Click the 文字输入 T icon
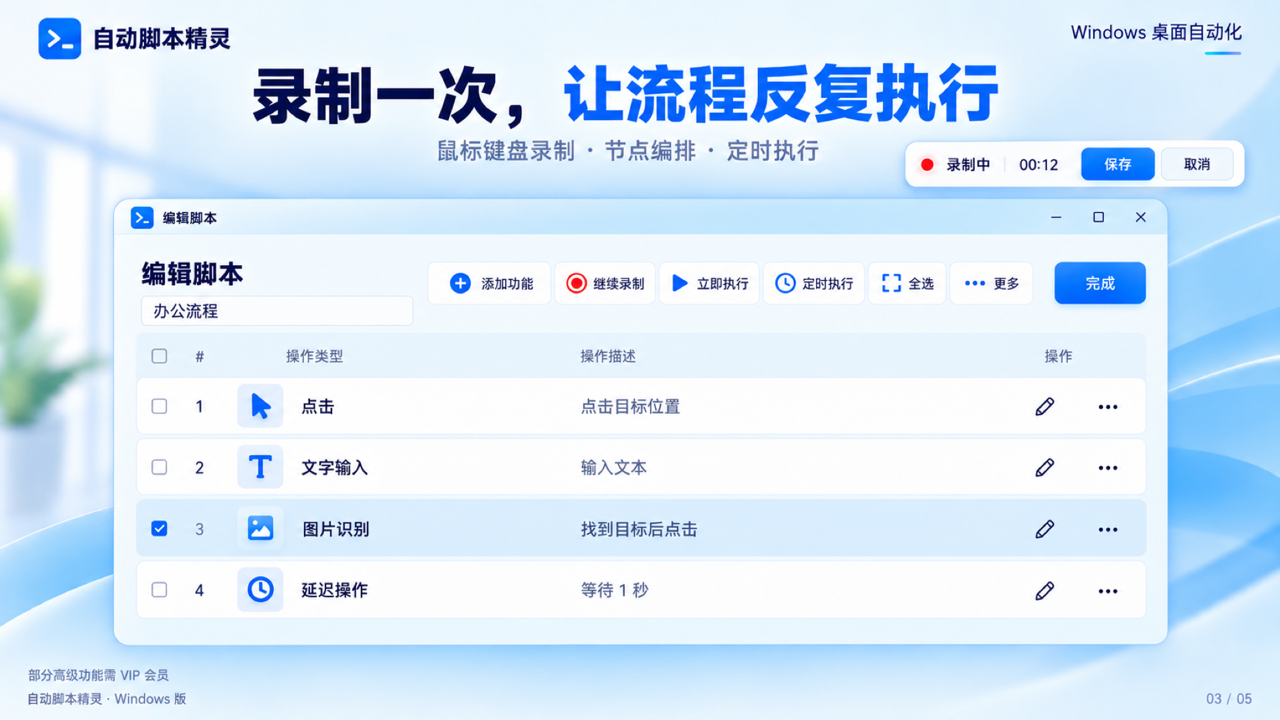Viewport: 1280px width, 720px height. 260,467
